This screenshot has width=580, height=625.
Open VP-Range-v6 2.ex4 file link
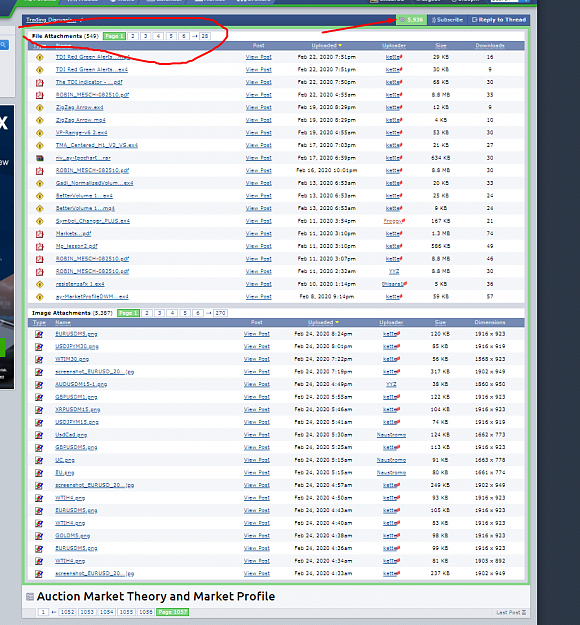coord(81,132)
